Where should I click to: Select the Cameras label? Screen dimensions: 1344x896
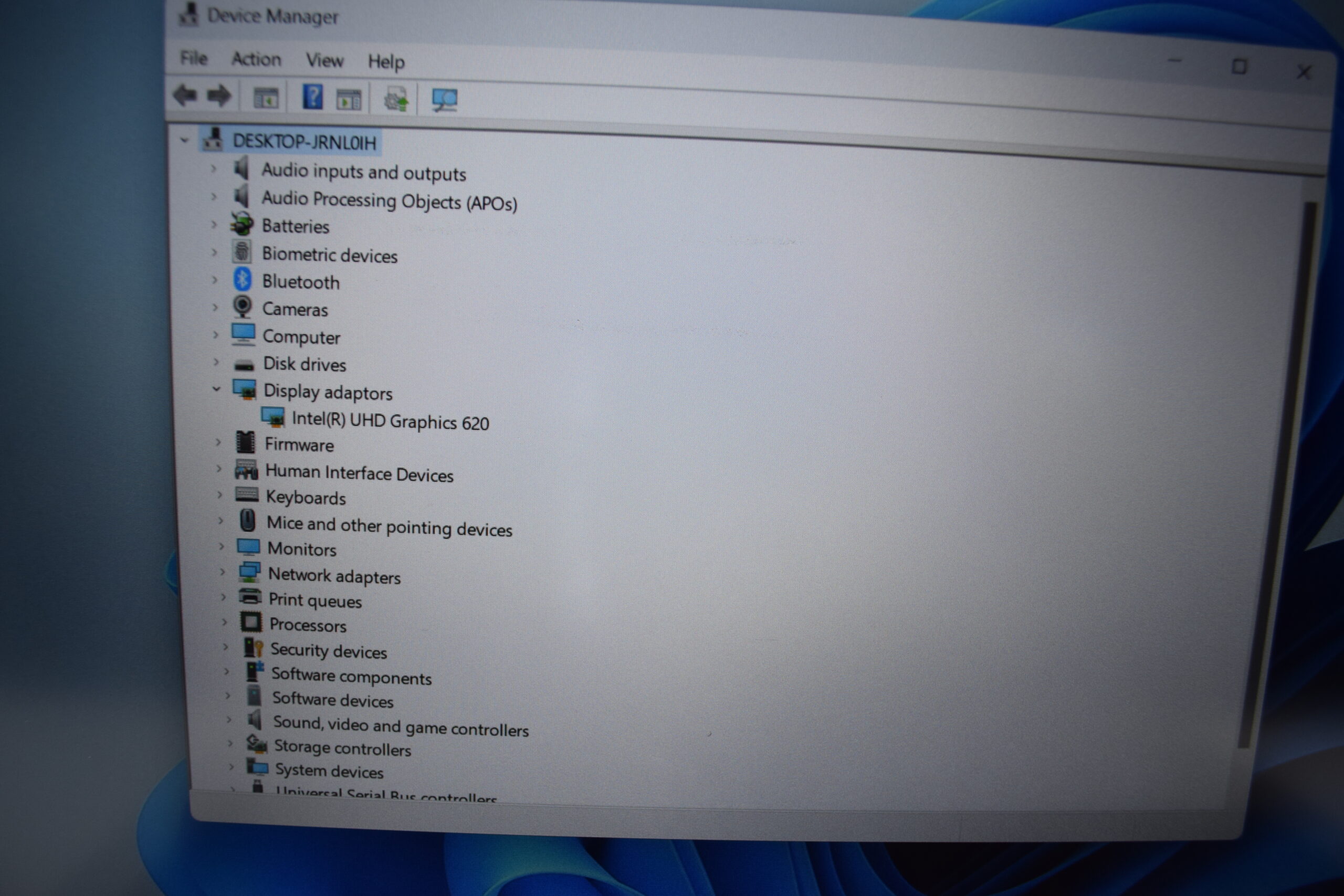click(295, 309)
